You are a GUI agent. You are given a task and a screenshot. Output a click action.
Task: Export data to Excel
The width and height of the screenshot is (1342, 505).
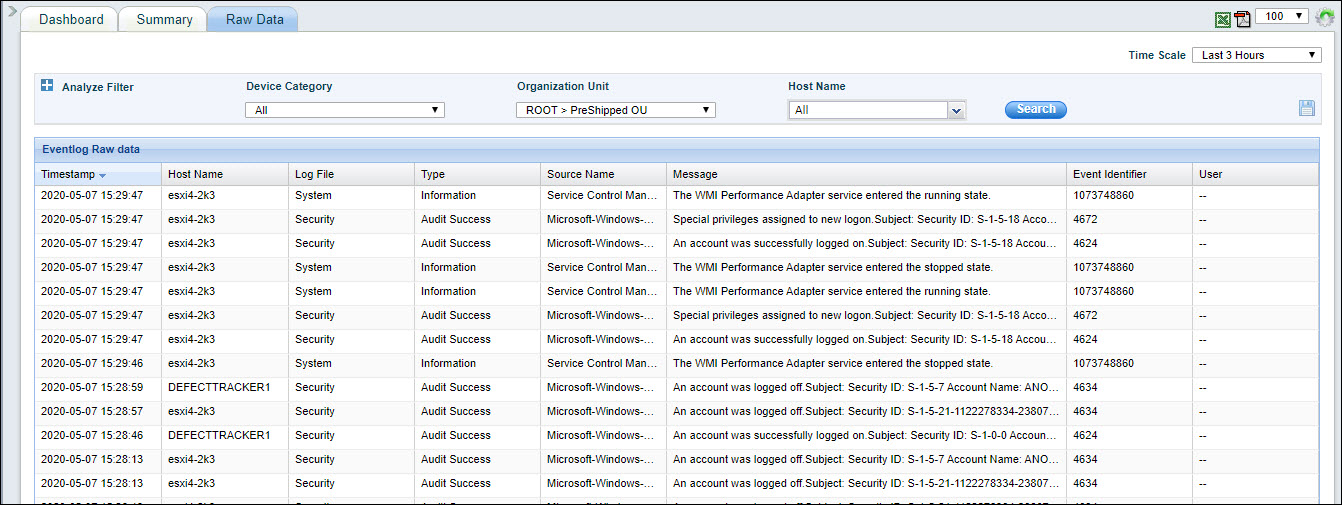[1223, 18]
